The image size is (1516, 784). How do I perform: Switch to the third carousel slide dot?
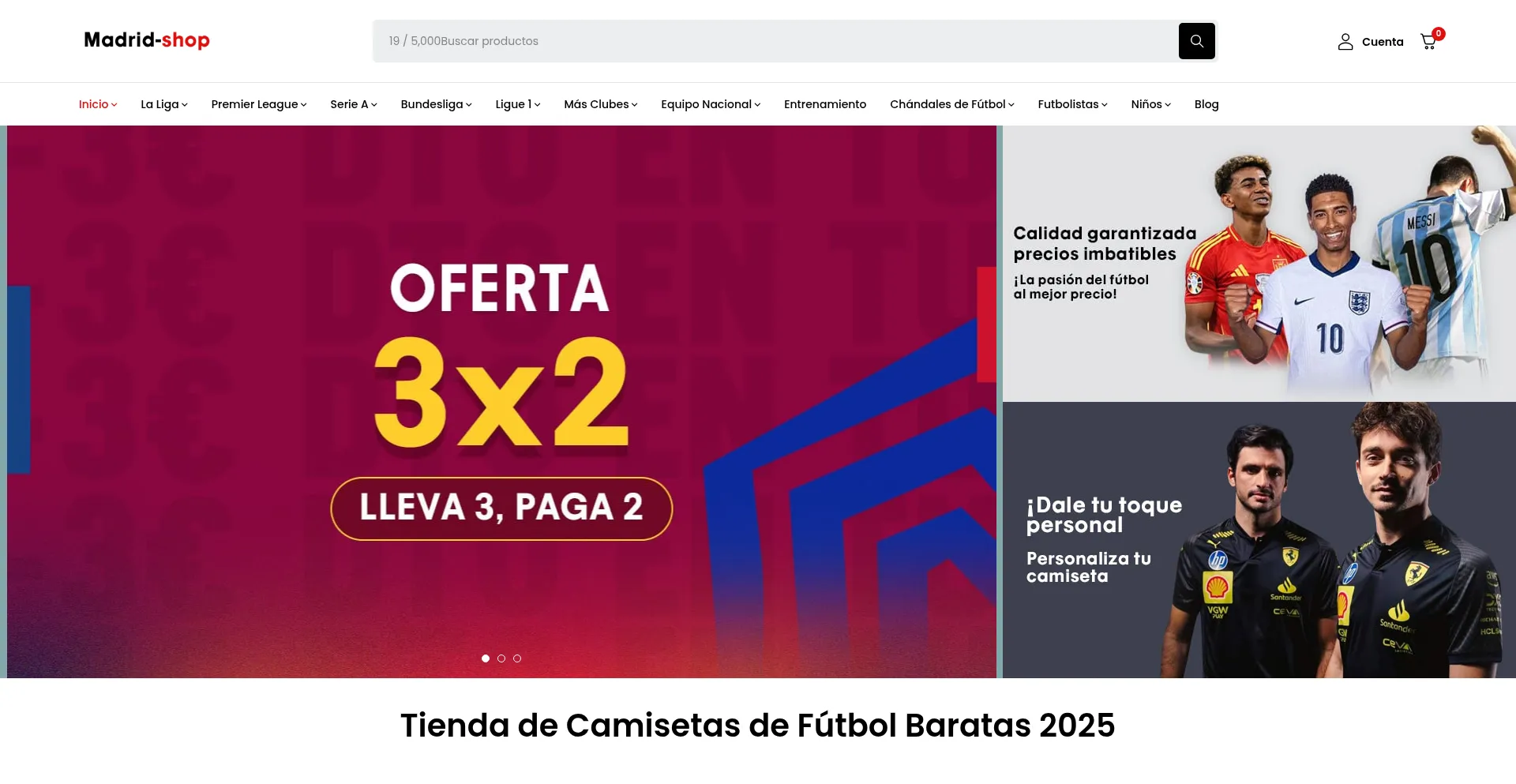pos(517,658)
